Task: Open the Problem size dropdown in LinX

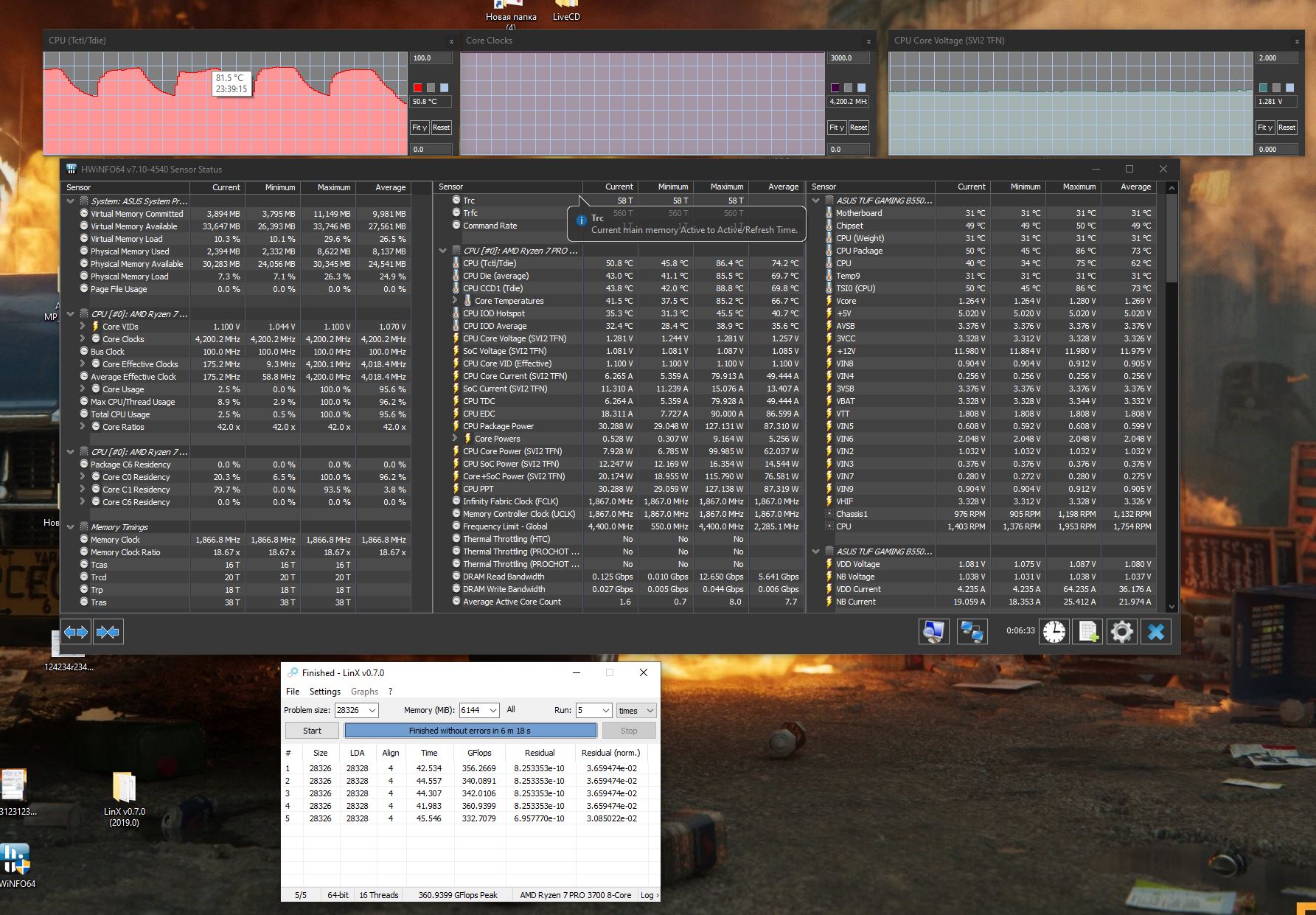Action: 372,710
